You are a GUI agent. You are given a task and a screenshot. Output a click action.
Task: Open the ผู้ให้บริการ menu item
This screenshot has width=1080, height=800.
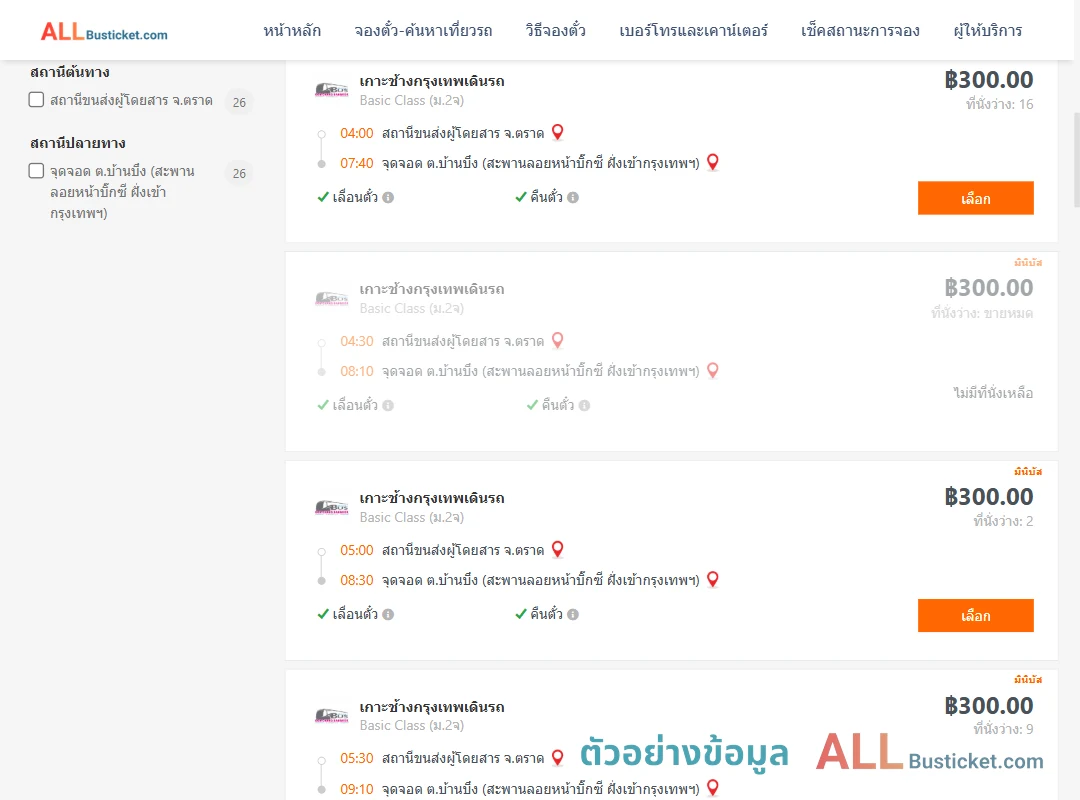coord(987,31)
